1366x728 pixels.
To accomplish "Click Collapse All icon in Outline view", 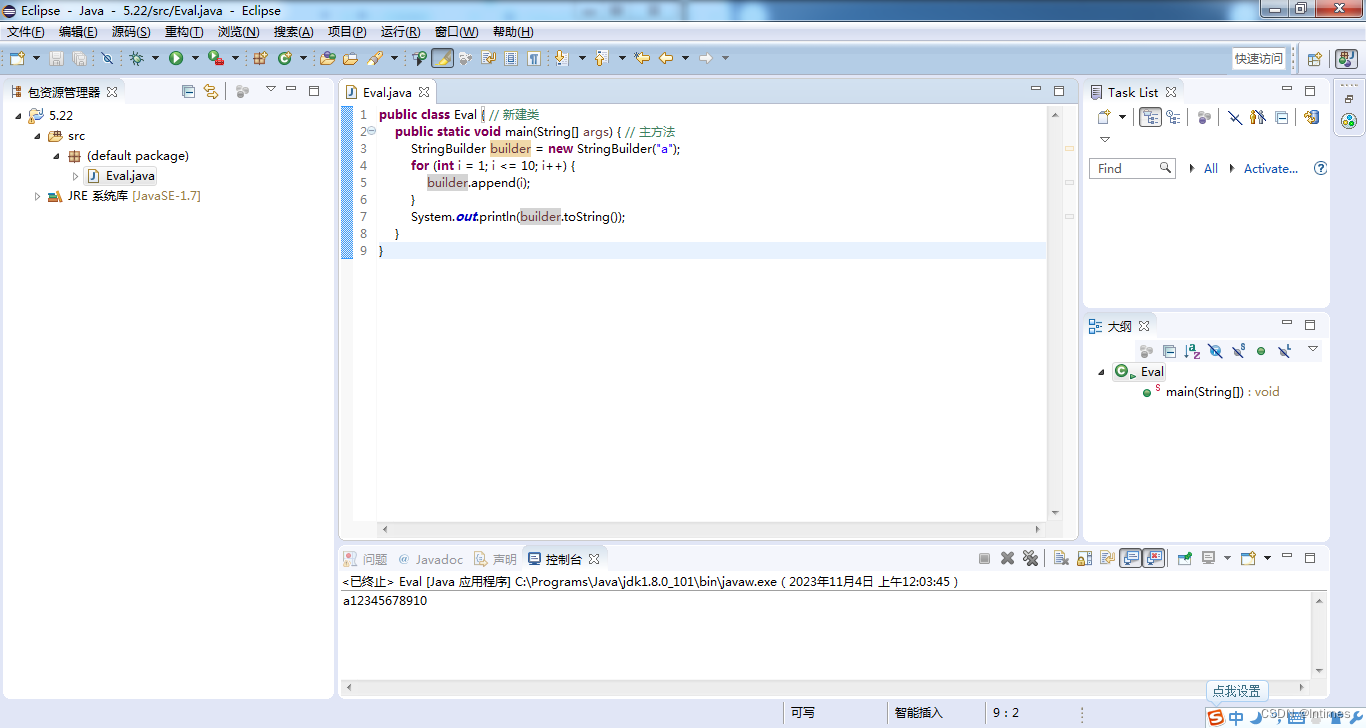I will pos(1169,351).
